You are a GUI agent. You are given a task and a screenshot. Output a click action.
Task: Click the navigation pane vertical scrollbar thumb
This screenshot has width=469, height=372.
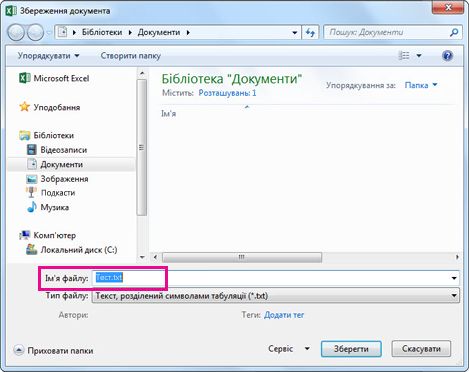(142, 147)
